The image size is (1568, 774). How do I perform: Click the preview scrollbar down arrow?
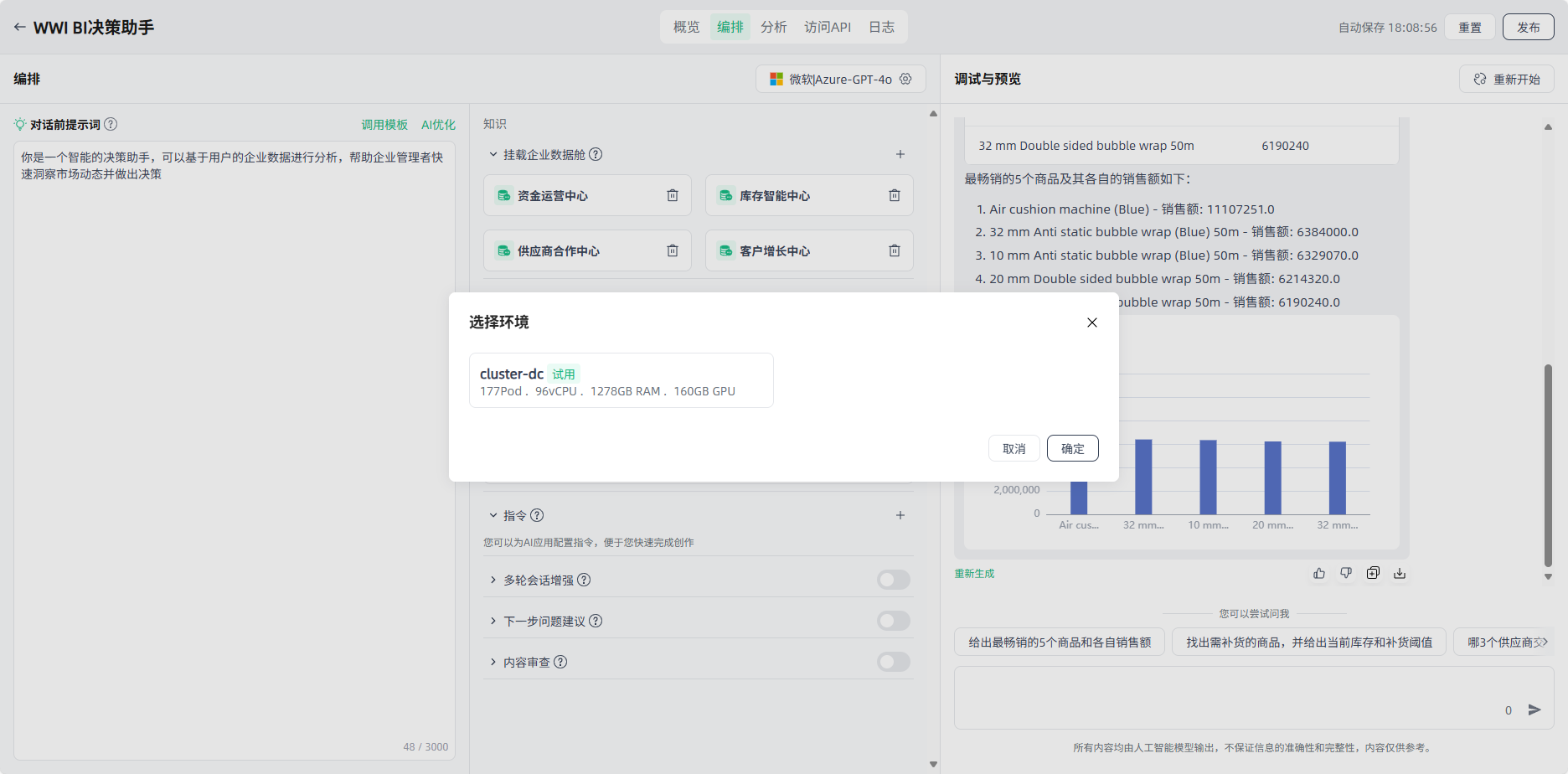tap(1548, 576)
